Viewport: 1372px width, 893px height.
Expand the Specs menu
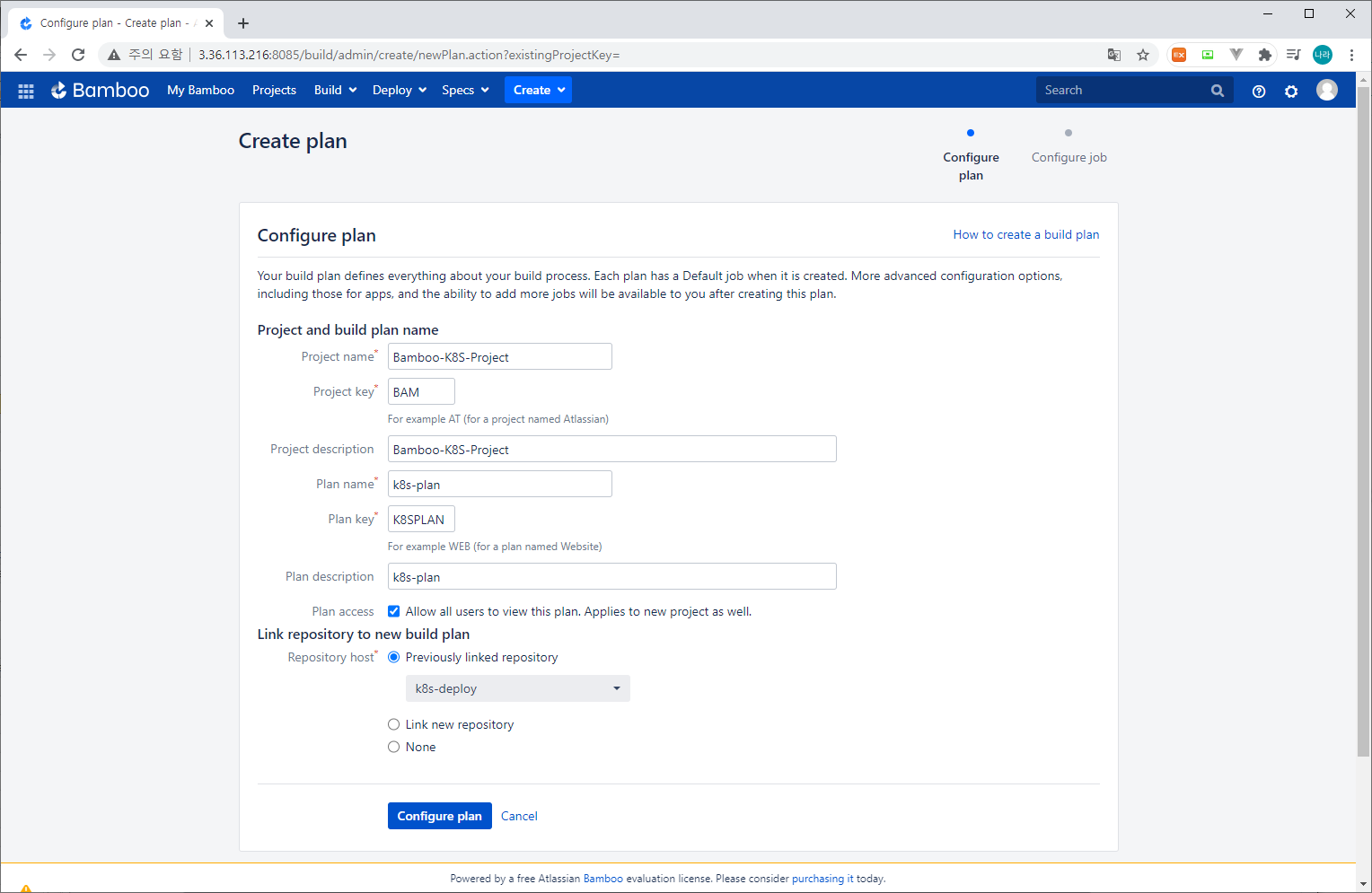[x=465, y=90]
